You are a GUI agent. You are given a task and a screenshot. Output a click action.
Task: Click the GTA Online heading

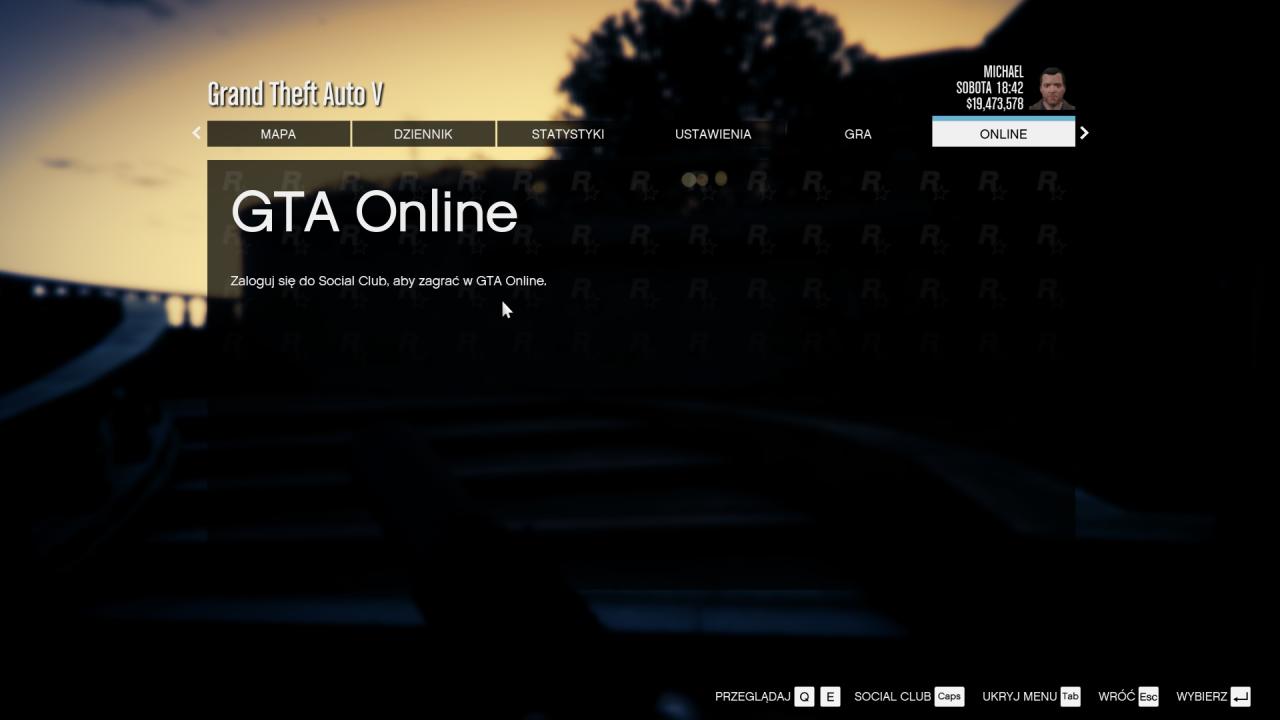pyautogui.click(x=374, y=212)
